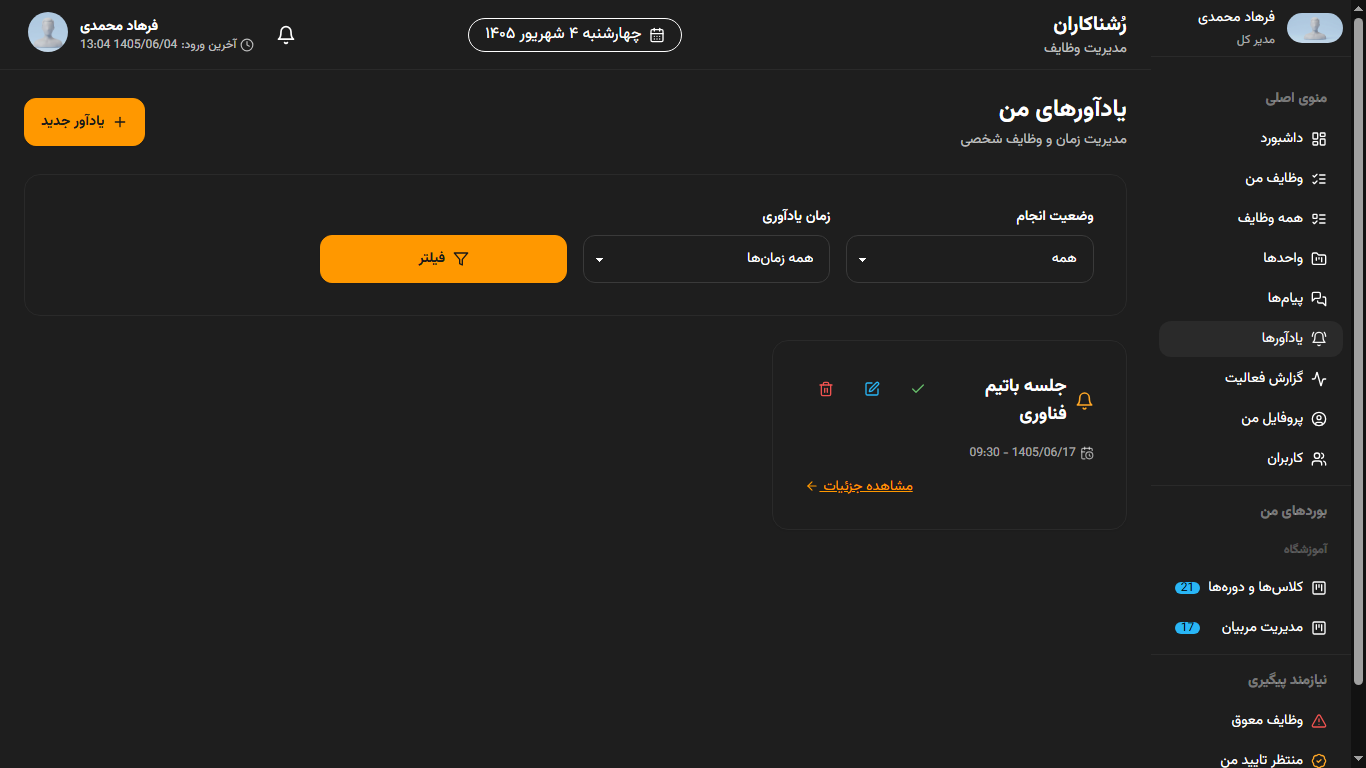Click the calendar icon beside date چهارشنبه ۴ شهریور
This screenshot has height=768, width=1366.
pyautogui.click(x=657, y=35)
